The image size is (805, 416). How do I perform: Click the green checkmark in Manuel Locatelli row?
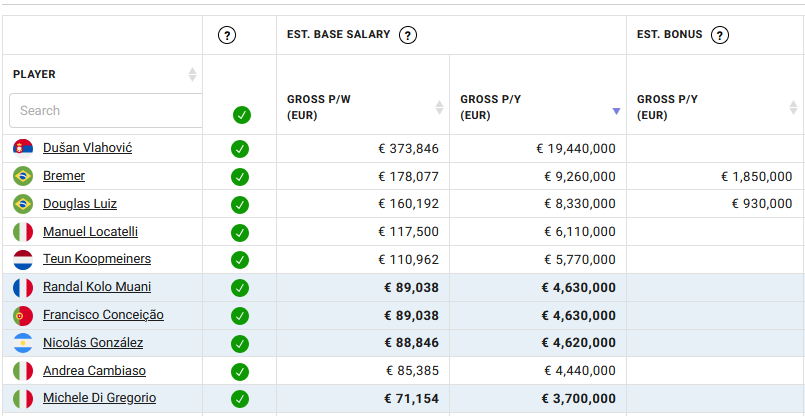(240, 233)
